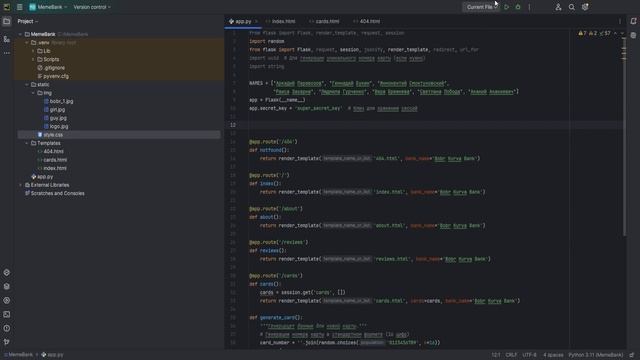
Task: Collapse the static folder
Action: pos(27,84)
